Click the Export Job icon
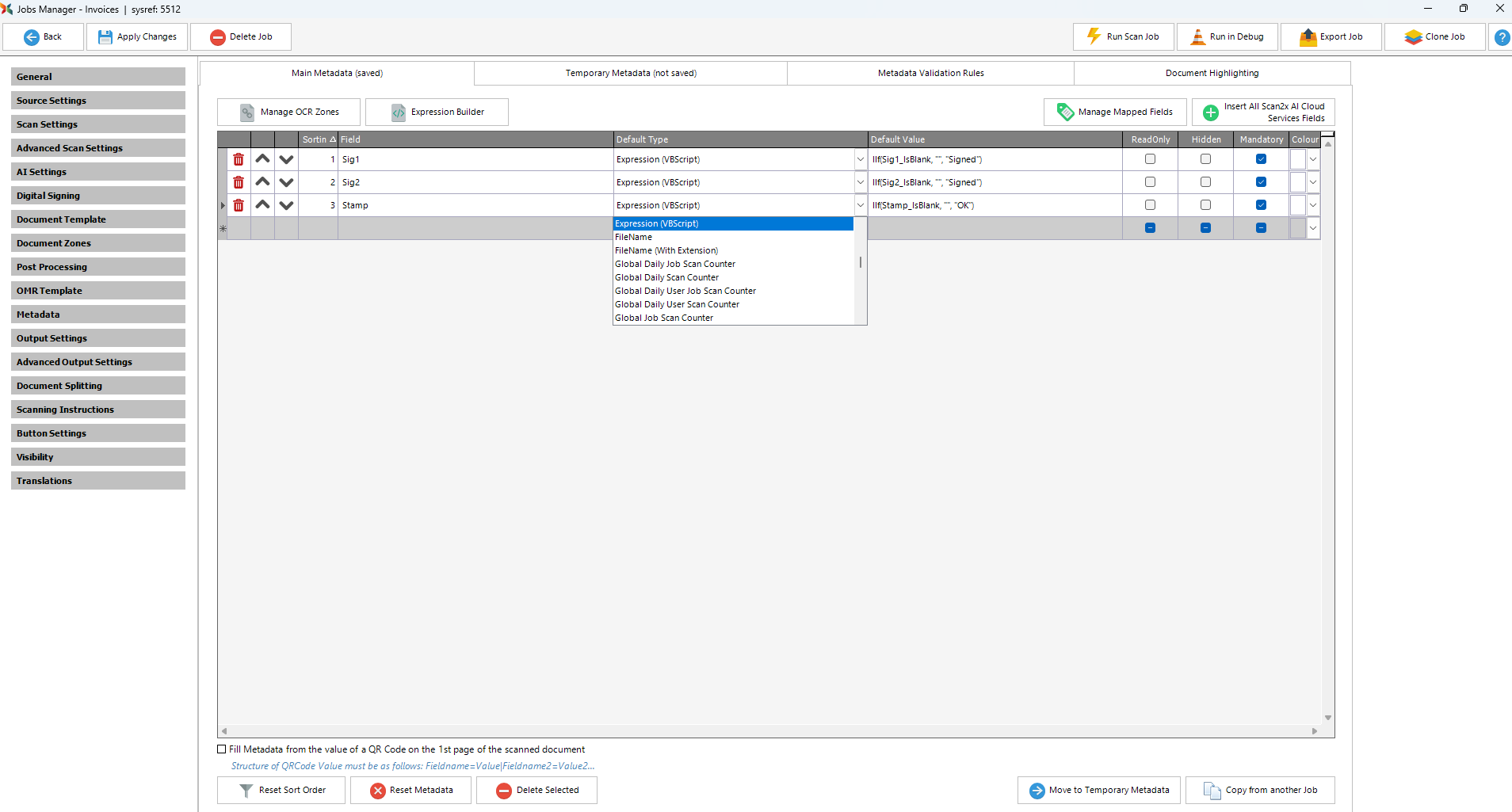This screenshot has width=1512, height=812. 1308,36
